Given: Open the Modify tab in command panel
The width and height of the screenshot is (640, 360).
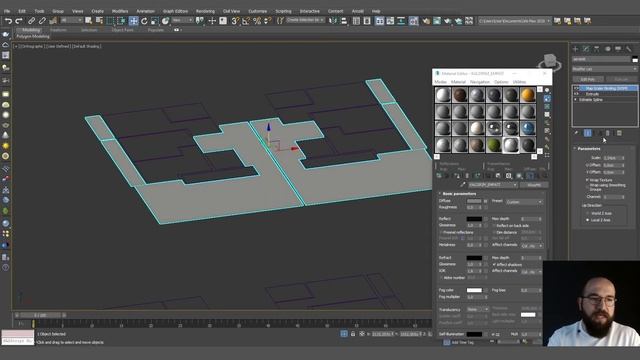Looking at the screenshot, I should tap(586, 49).
